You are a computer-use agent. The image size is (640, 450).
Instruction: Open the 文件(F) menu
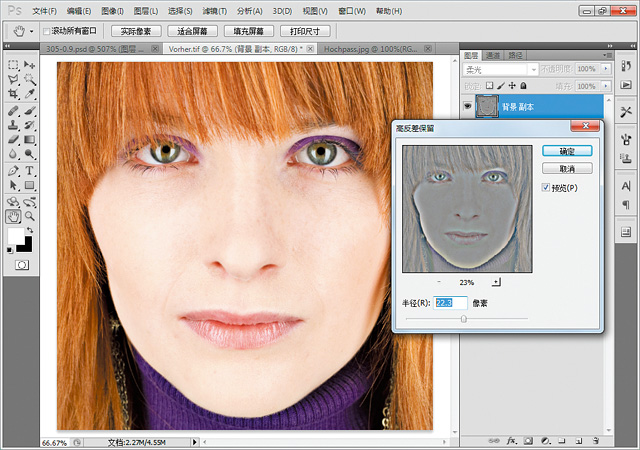click(x=44, y=11)
